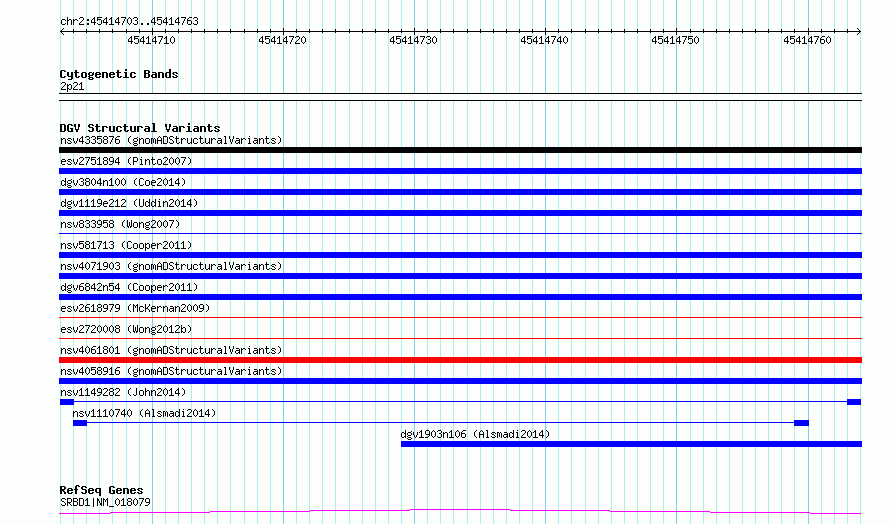The height and width of the screenshot is (524, 890).
Task: Select the 2p21 band label
Action: tap(72, 86)
